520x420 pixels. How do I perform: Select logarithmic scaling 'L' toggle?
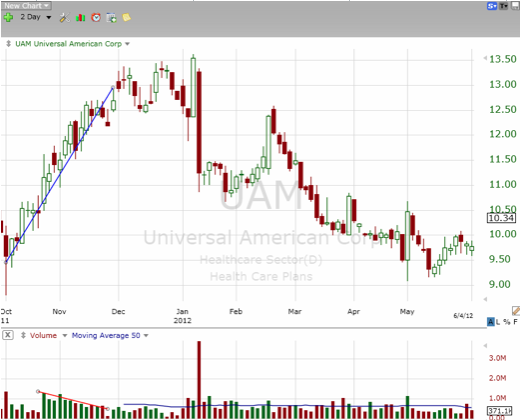(x=498, y=322)
